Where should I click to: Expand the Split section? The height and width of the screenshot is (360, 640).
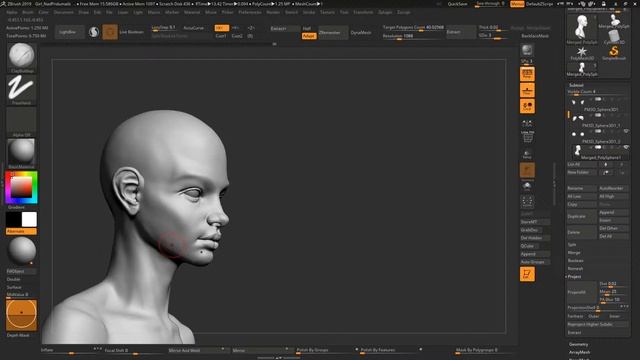(572, 244)
